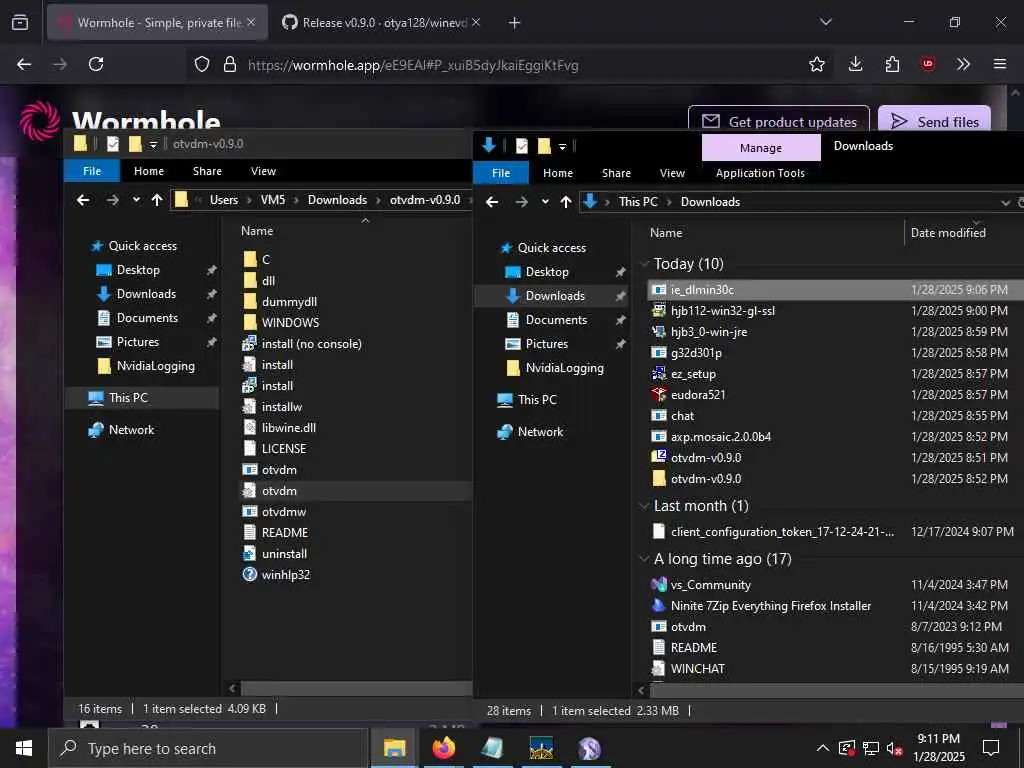Switch to the Release v0.9.0 GitHub tab

[x=381, y=22]
